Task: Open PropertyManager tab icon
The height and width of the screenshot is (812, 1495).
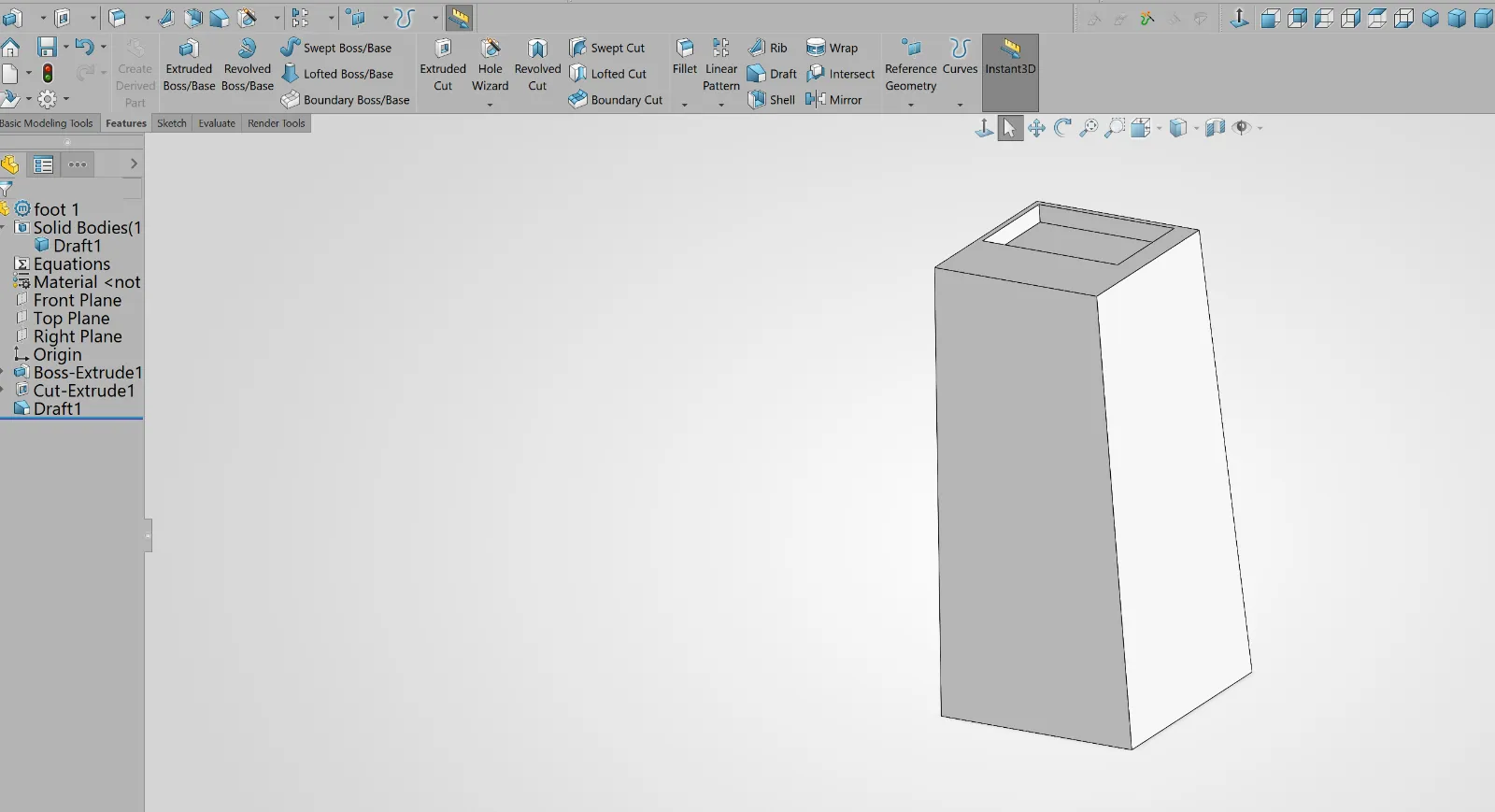Action: click(43, 164)
